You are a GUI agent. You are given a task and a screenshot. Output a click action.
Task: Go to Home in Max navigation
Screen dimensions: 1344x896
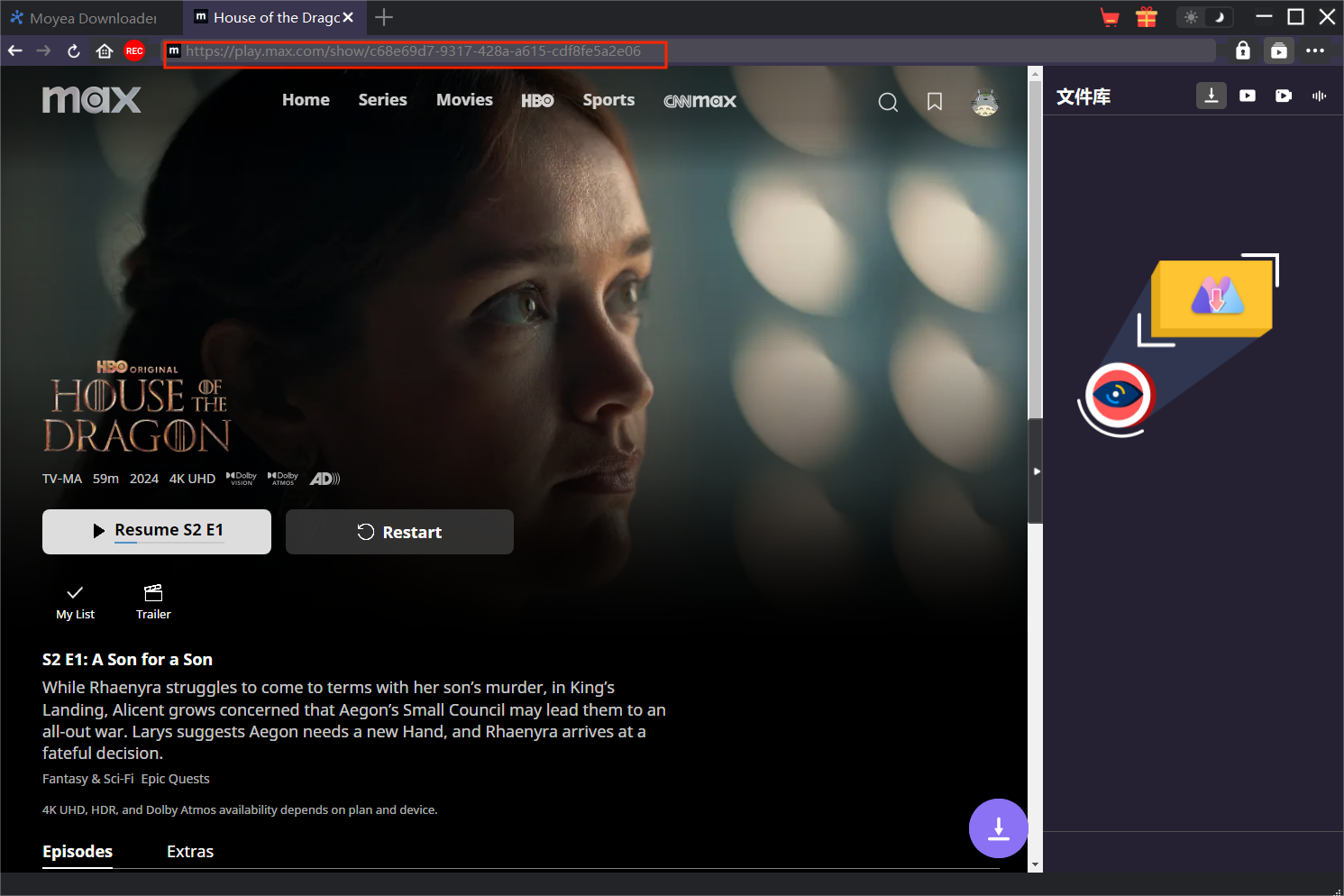tap(306, 100)
